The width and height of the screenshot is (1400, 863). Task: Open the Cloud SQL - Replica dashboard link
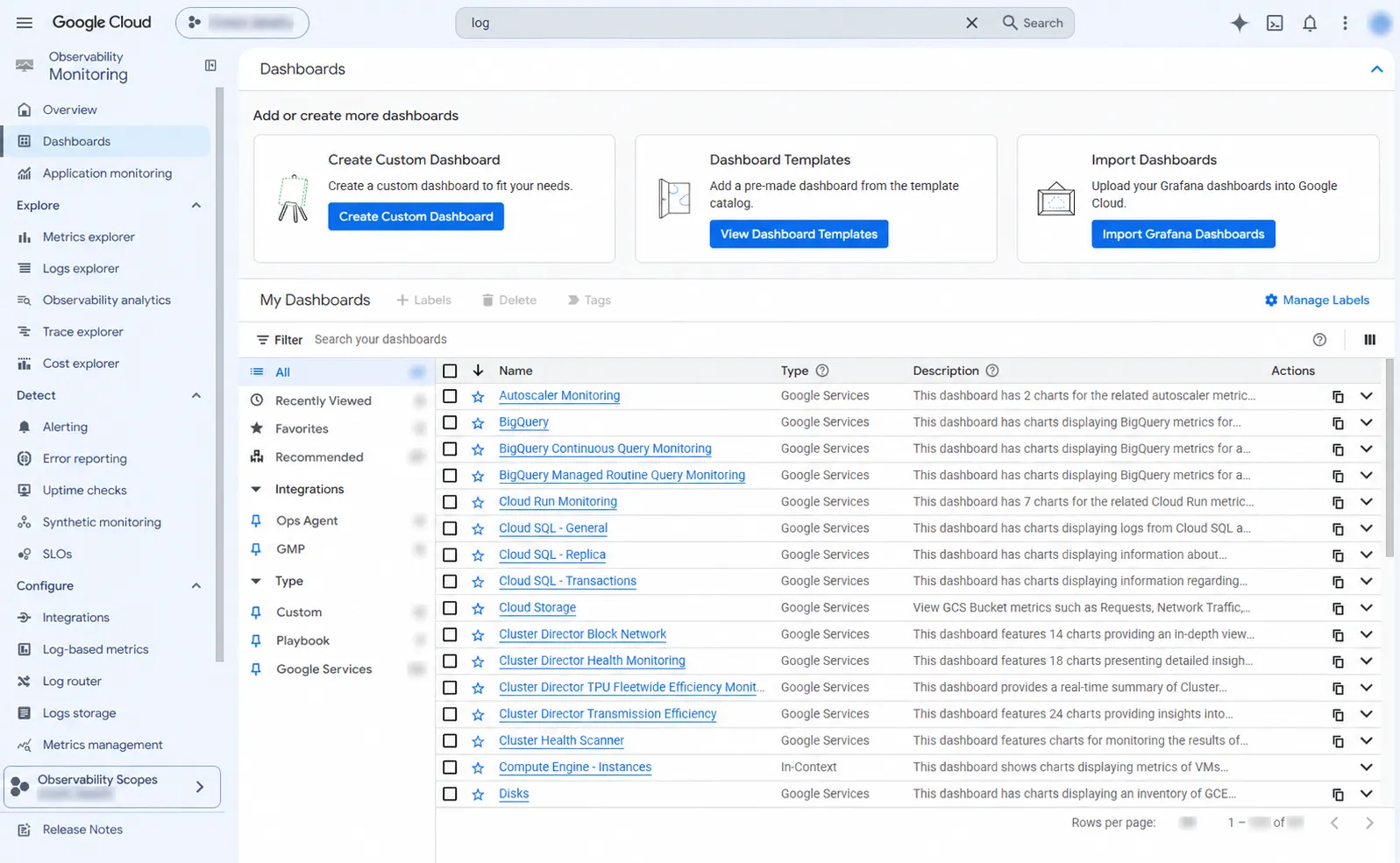point(552,555)
